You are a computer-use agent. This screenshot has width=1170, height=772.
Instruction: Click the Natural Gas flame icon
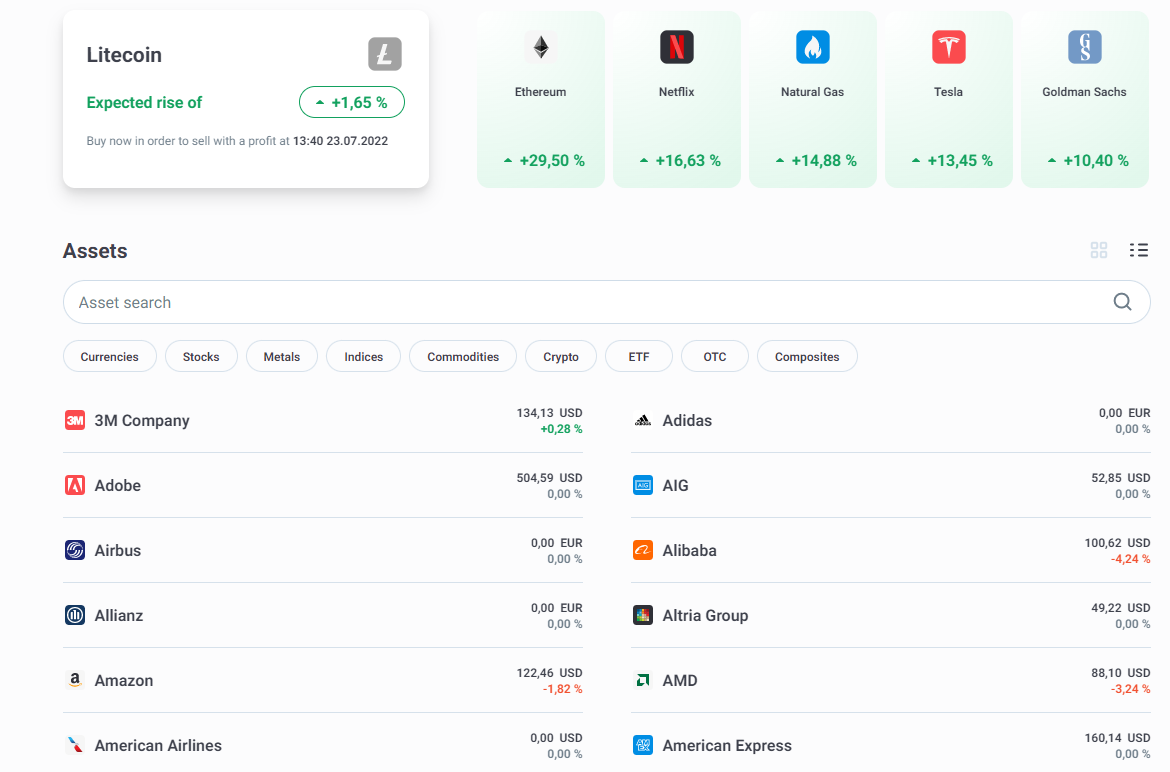[x=813, y=47]
